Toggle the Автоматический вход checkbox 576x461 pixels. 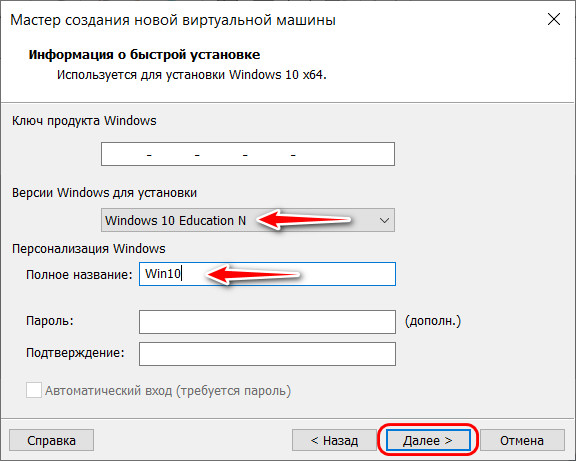(34, 390)
